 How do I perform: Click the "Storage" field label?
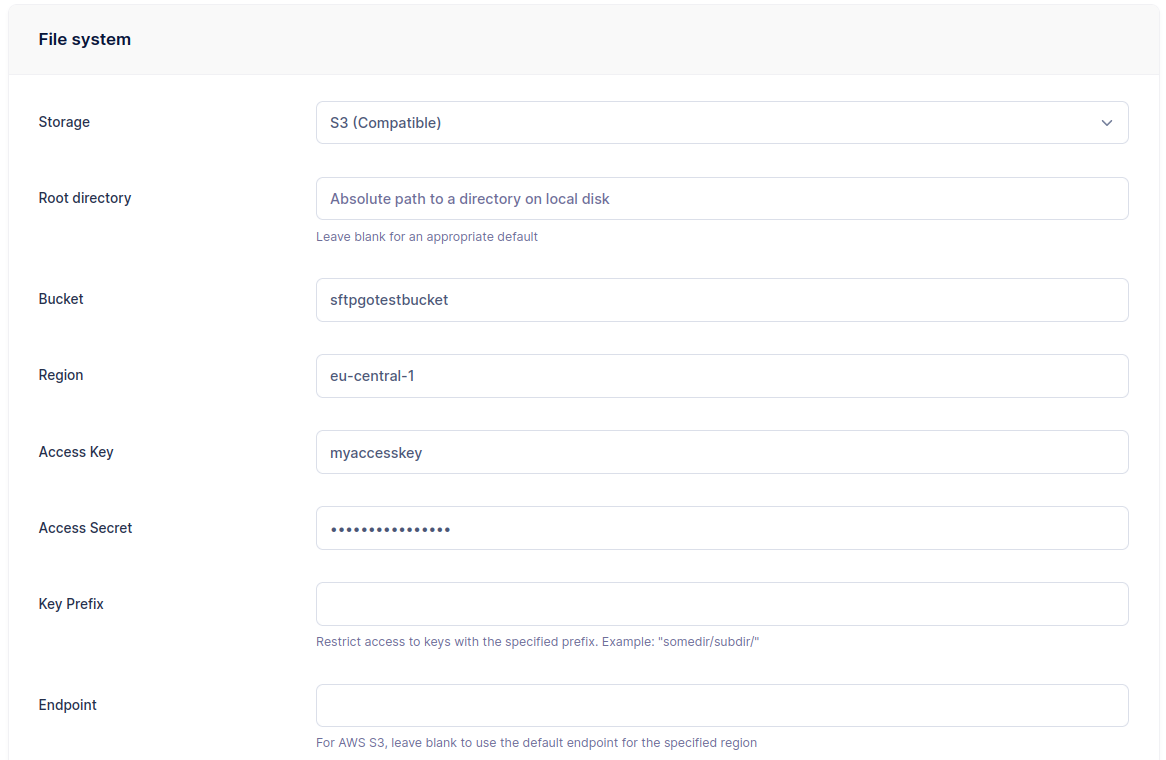64,122
